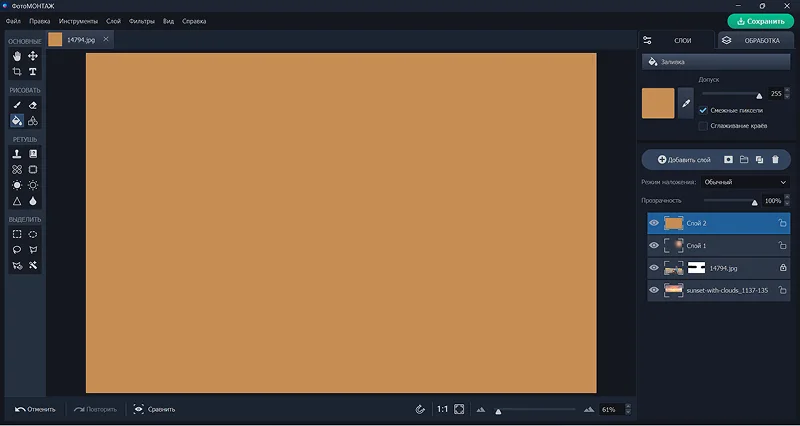Select the retouch book-shaped tool icon

[33, 154]
